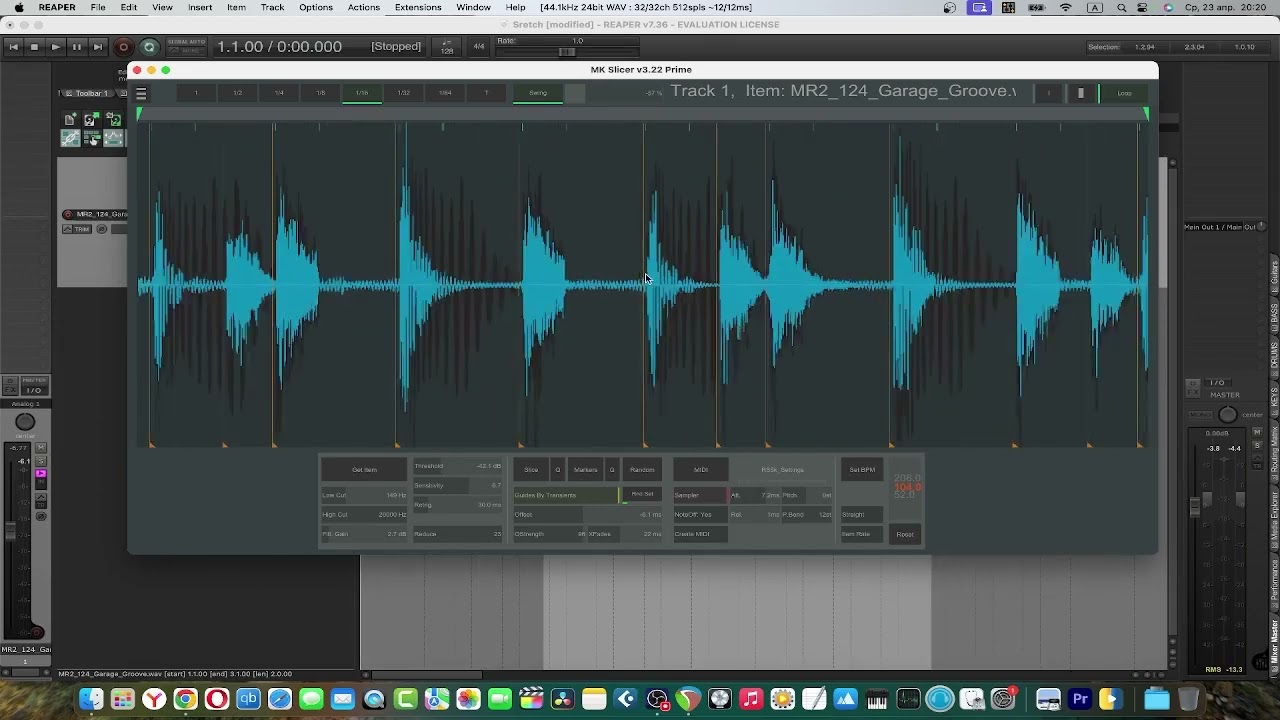Open the GLOBAL AUTO mode selector
Viewport: 1280px width, 720px height.
pos(187,47)
